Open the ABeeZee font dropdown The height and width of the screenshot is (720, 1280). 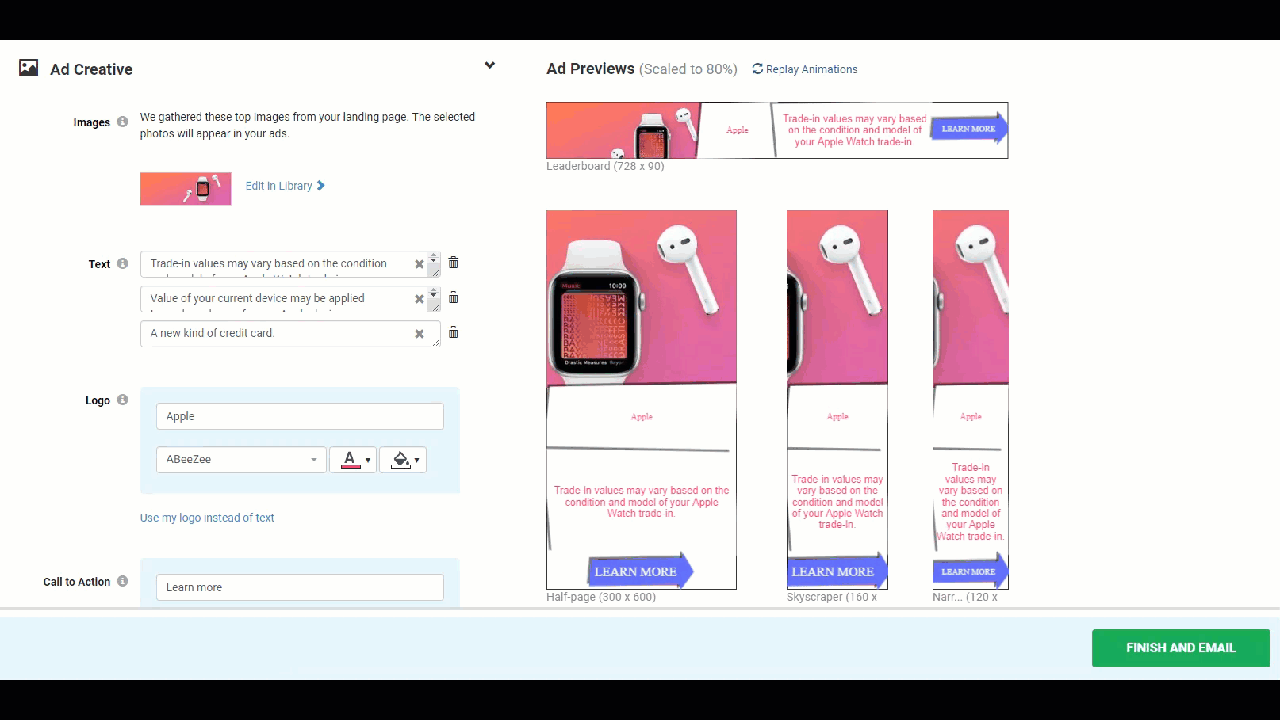(241, 459)
